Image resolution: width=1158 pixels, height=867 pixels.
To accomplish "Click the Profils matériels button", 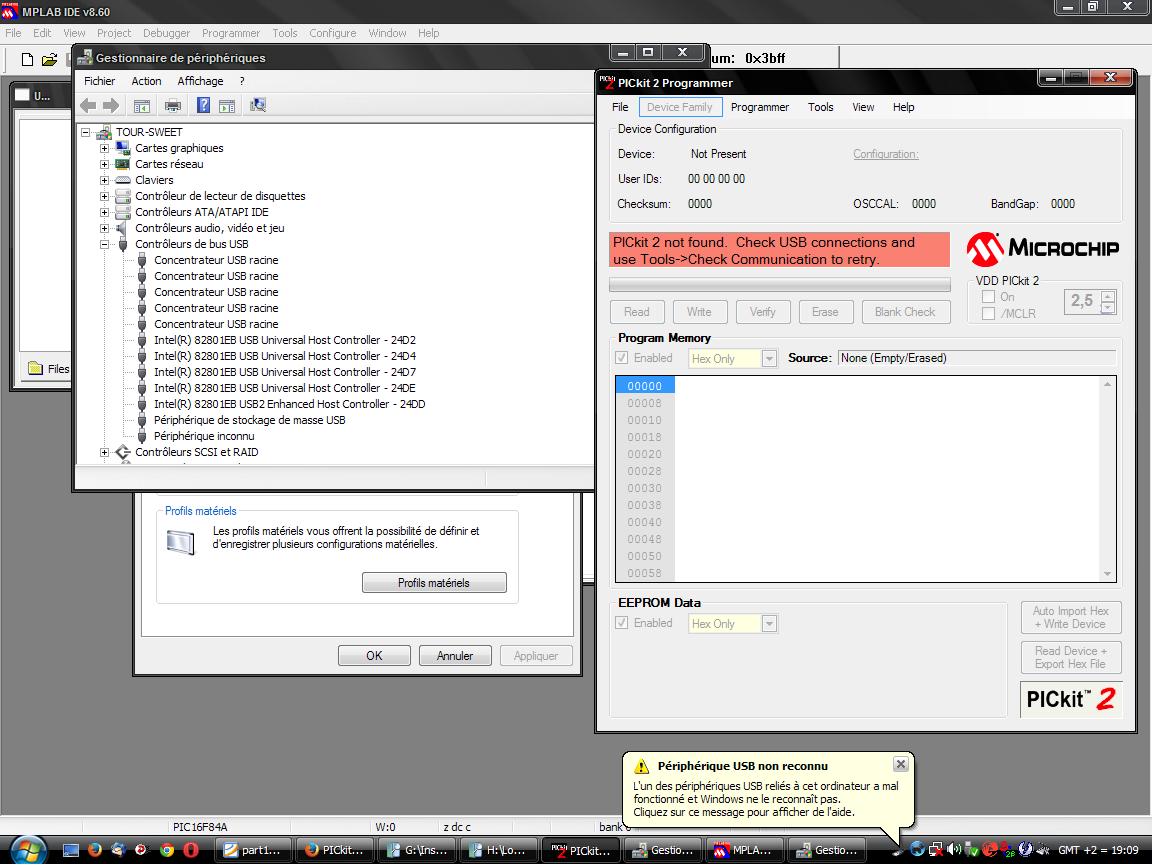I will (x=434, y=584).
